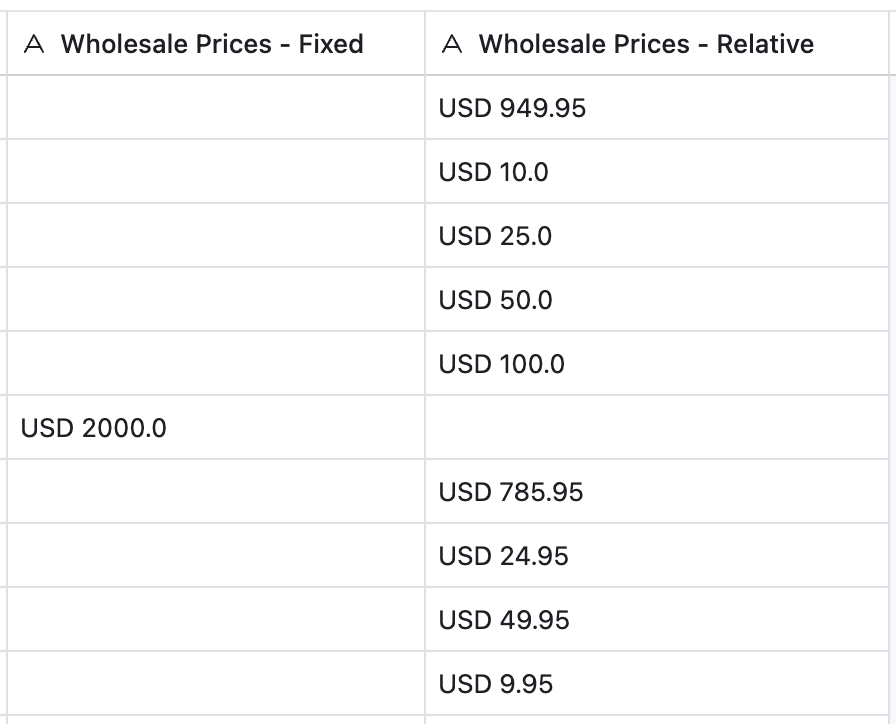Click the USD 24.95 cell
The image size is (896, 724).
[x=504, y=556]
